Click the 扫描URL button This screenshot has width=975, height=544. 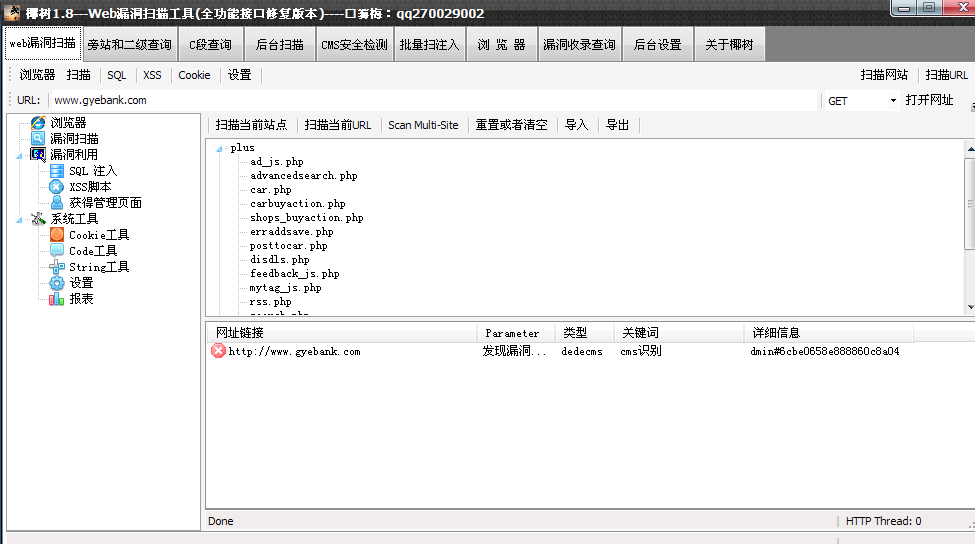point(946,75)
